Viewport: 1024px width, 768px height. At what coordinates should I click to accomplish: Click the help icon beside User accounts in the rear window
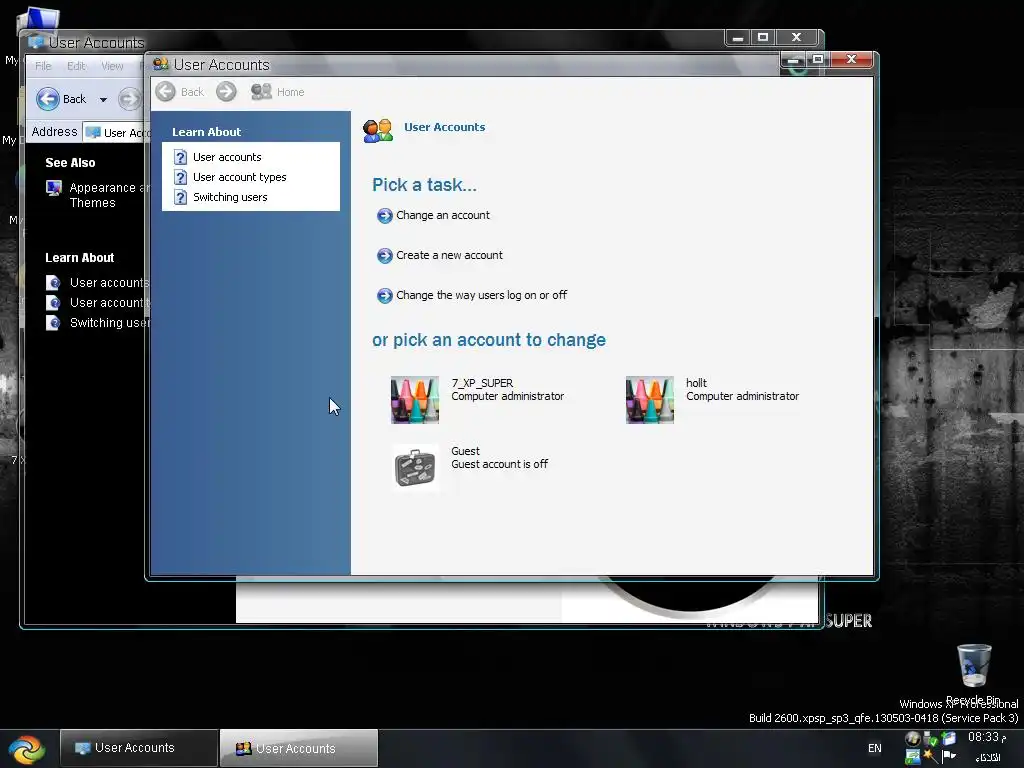click(x=53, y=283)
